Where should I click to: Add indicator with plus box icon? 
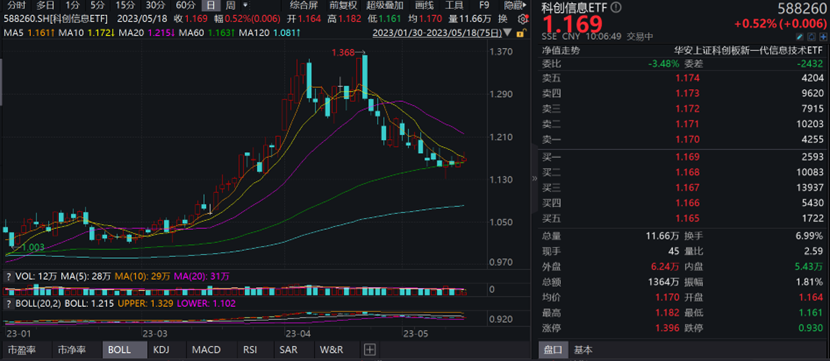[369, 349]
